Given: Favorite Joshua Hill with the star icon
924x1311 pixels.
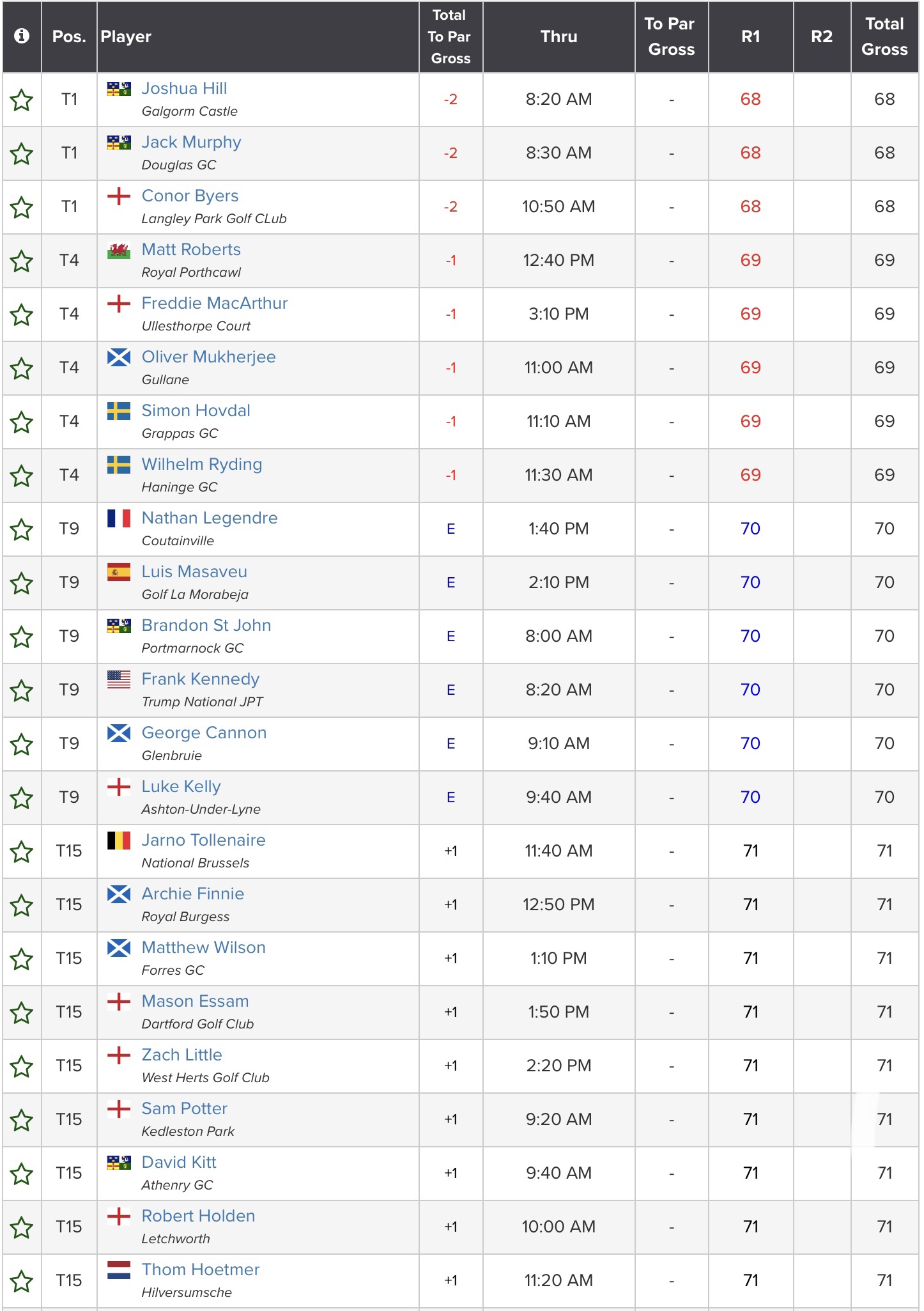Looking at the screenshot, I should pos(22,100).
